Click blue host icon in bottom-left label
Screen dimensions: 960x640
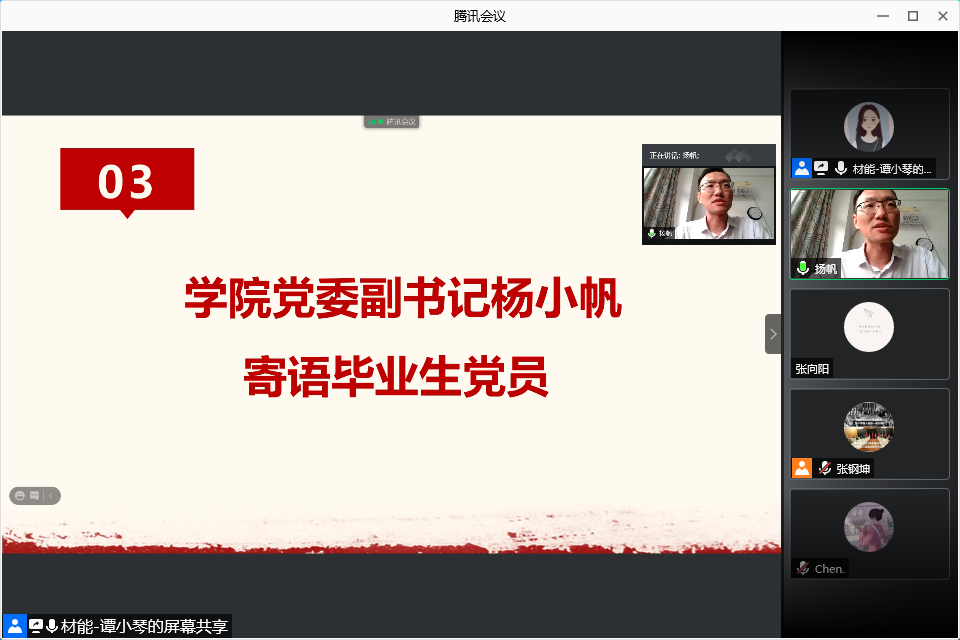pyautogui.click(x=14, y=626)
